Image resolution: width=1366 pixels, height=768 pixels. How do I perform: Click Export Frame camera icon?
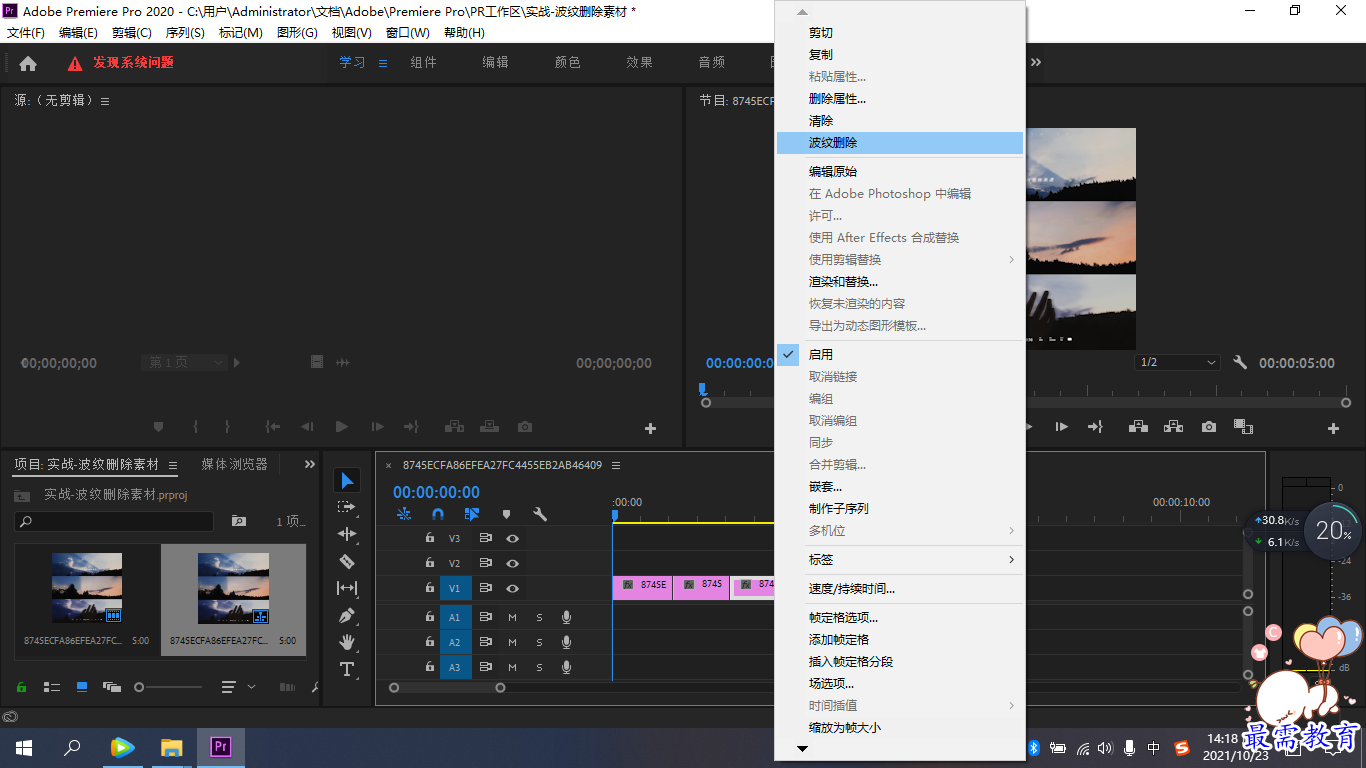[1209, 427]
